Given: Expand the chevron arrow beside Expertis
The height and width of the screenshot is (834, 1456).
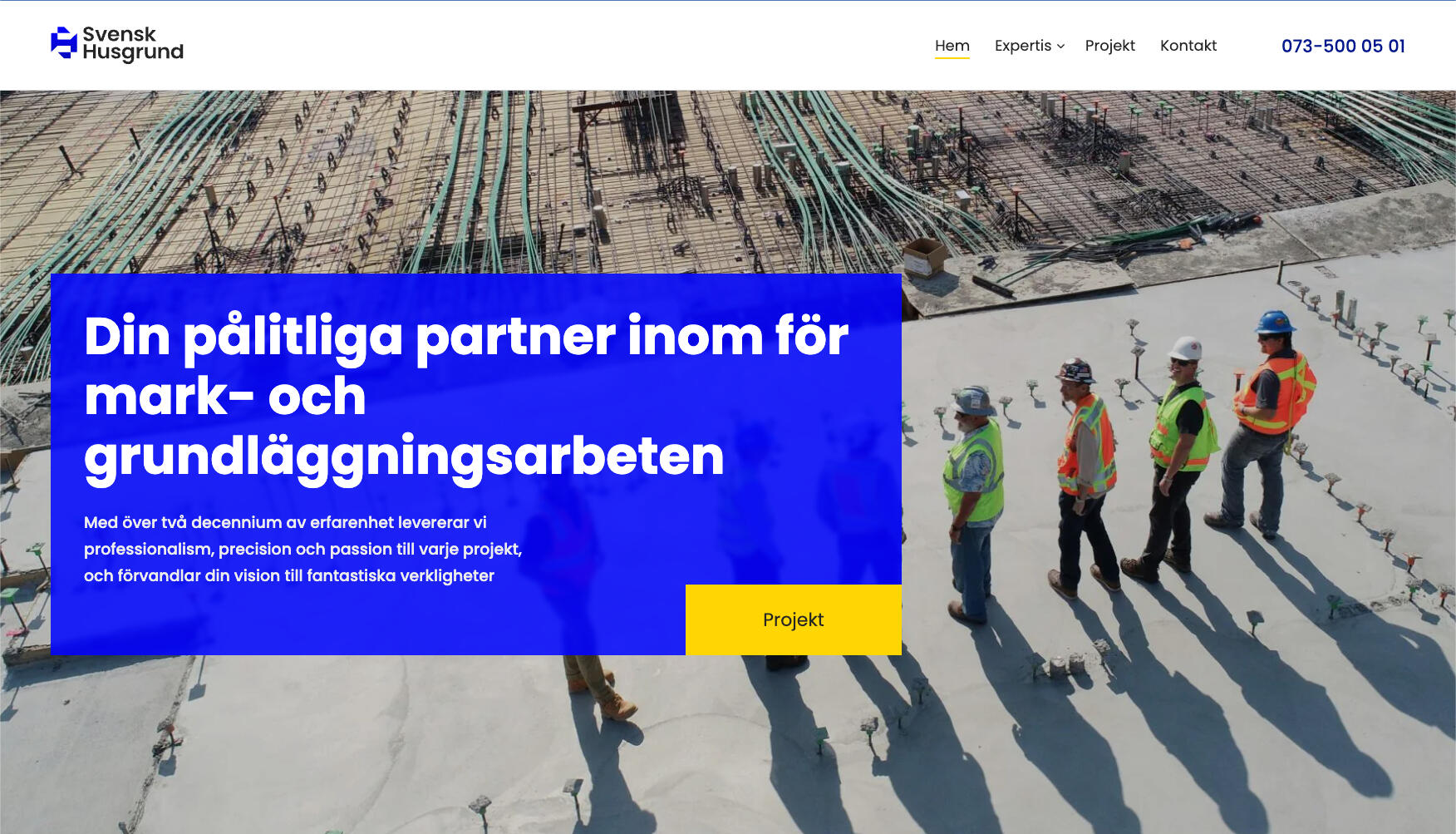Looking at the screenshot, I should pos(1060,47).
